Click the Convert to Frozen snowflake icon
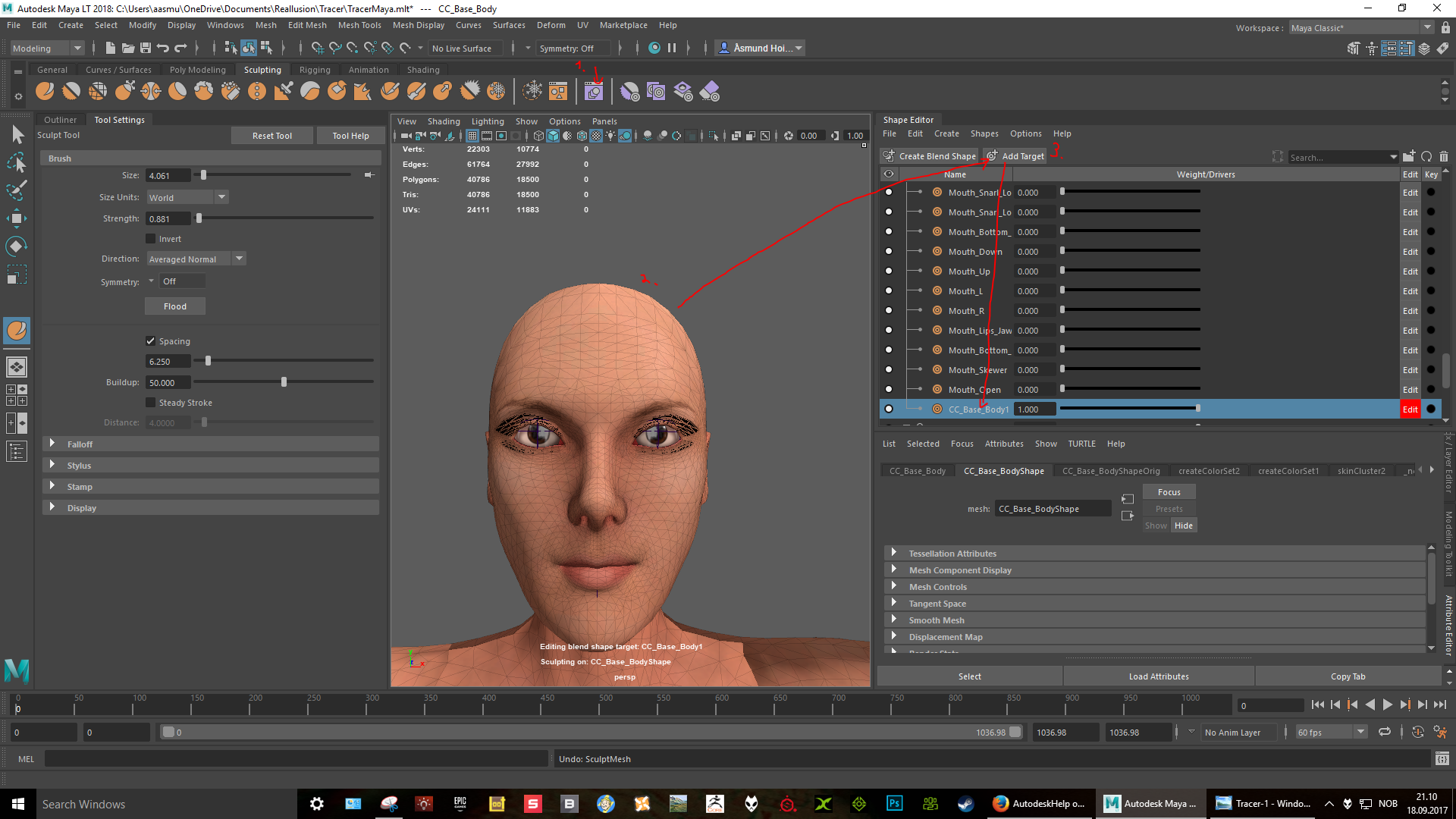 click(533, 92)
